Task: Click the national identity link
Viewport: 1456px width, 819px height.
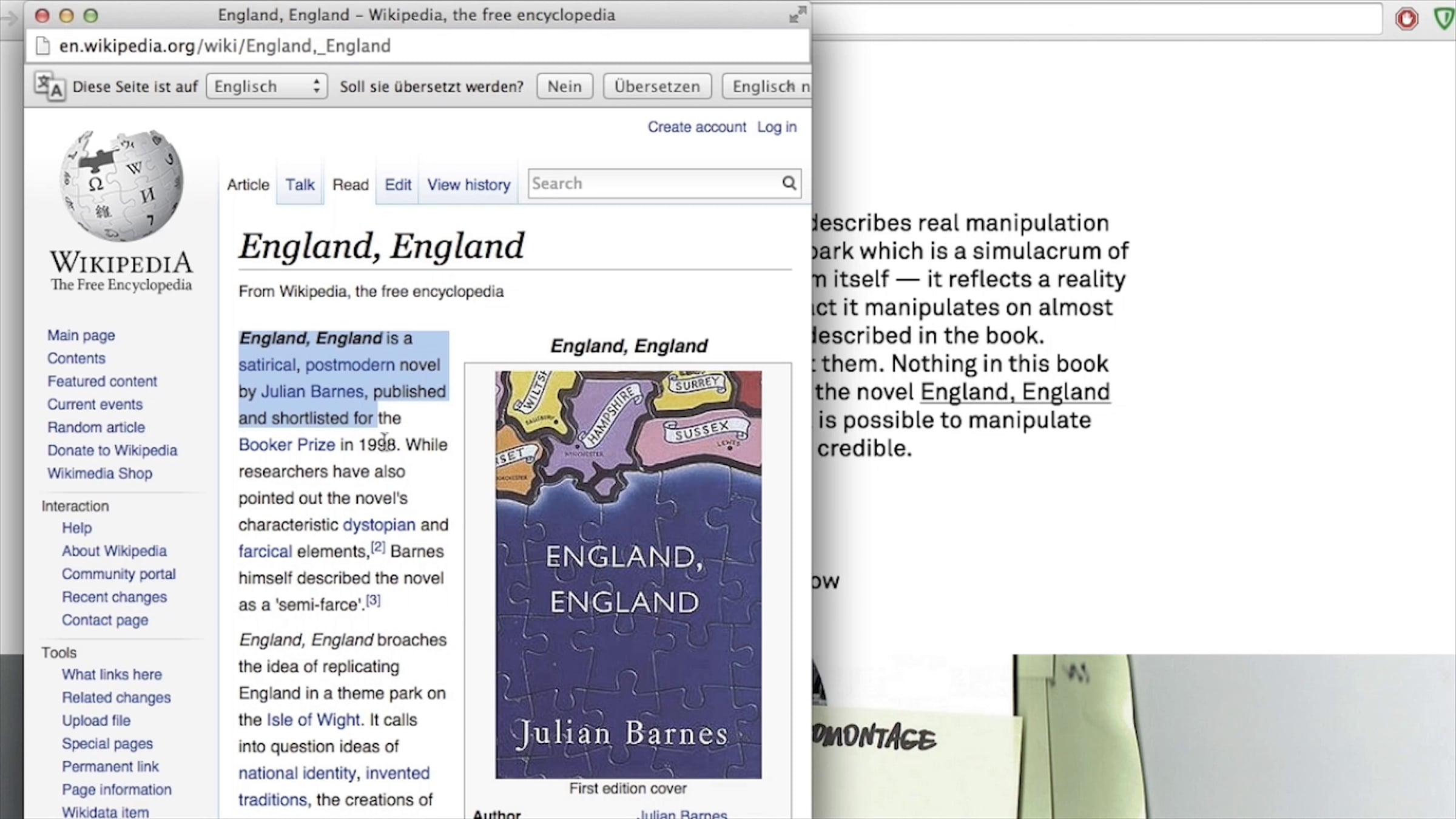Action: pyautogui.click(x=297, y=774)
